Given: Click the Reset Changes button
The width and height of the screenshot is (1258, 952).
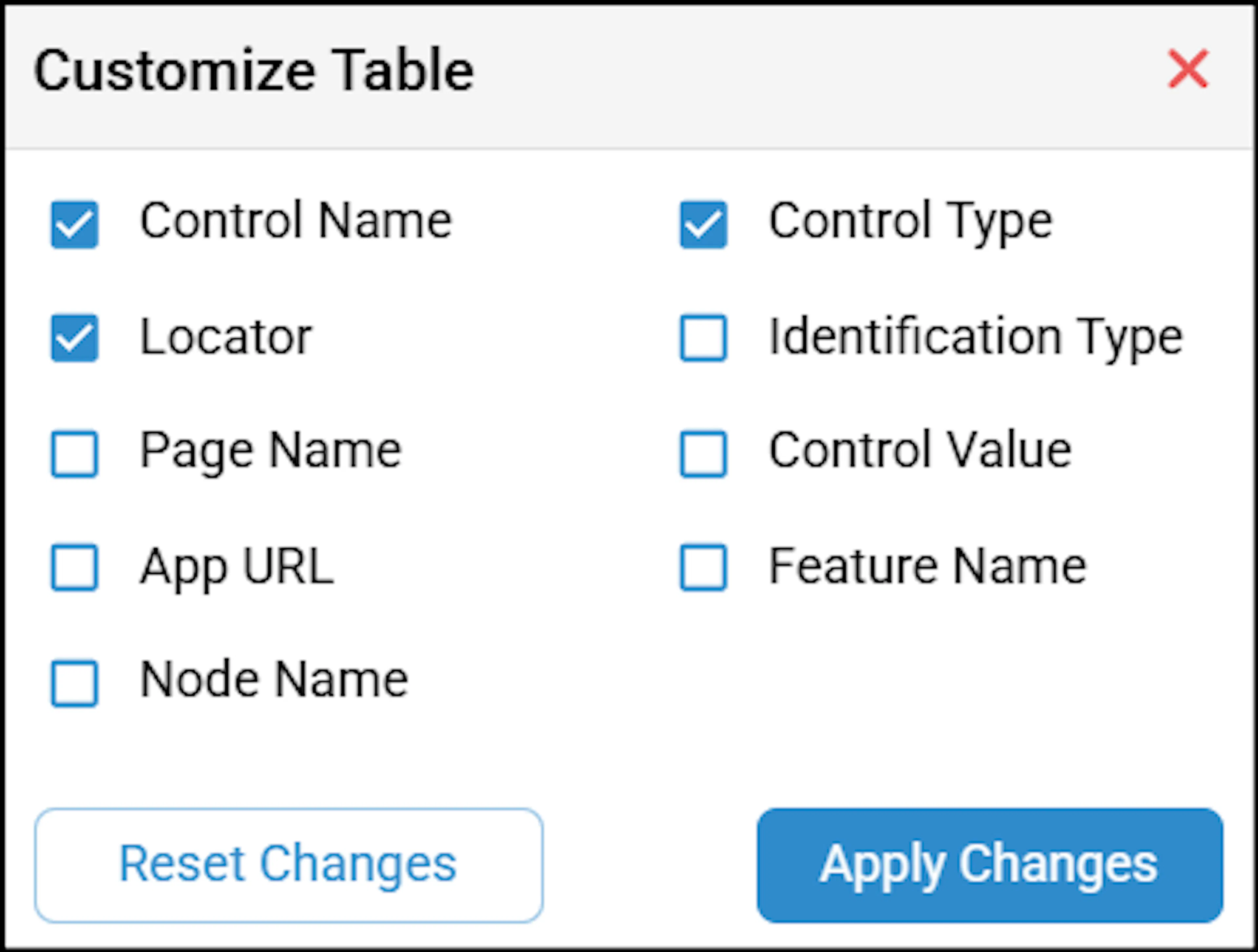Looking at the screenshot, I should [289, 865].
